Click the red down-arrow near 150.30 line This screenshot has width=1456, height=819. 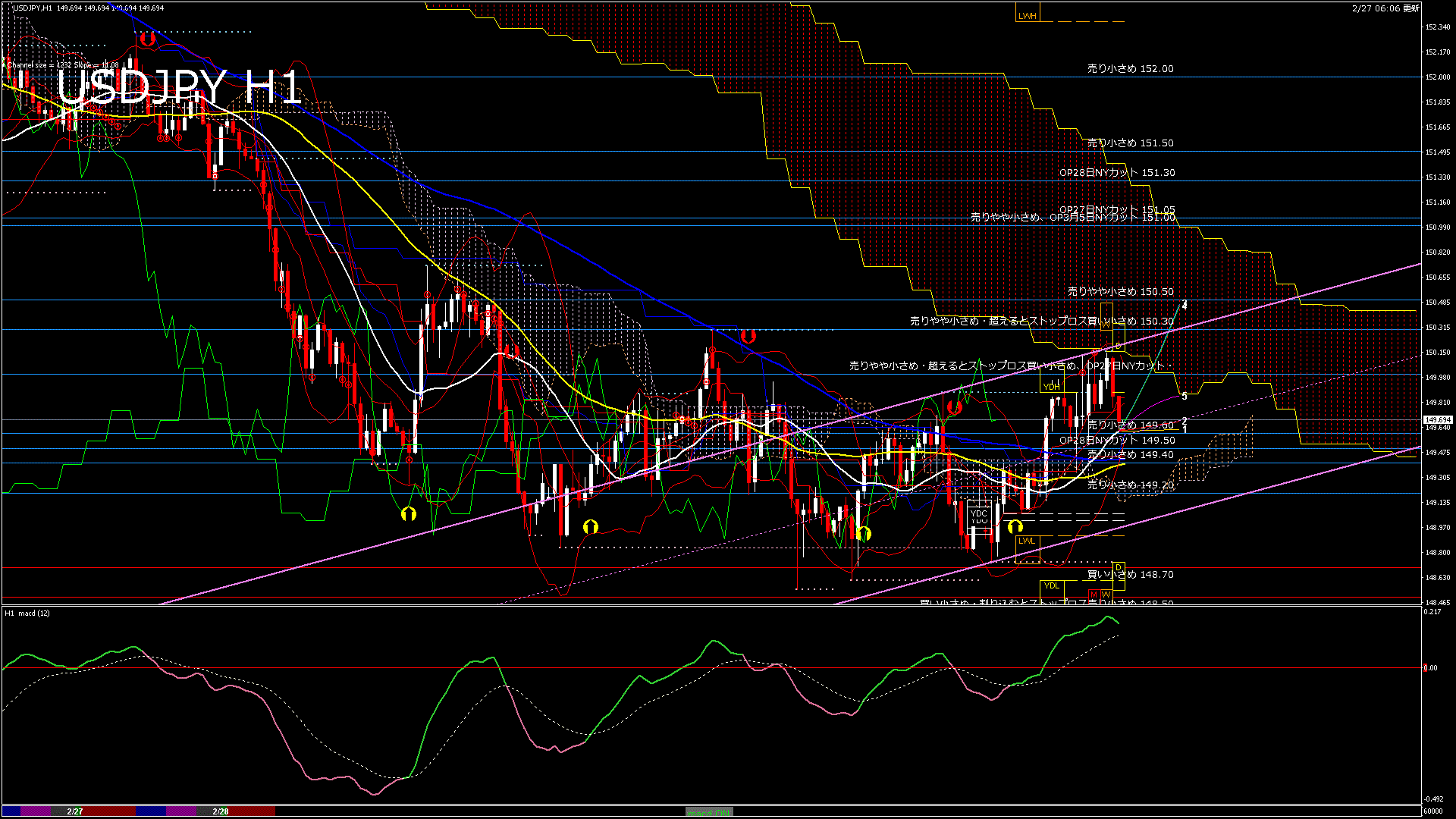coord(748,336)
